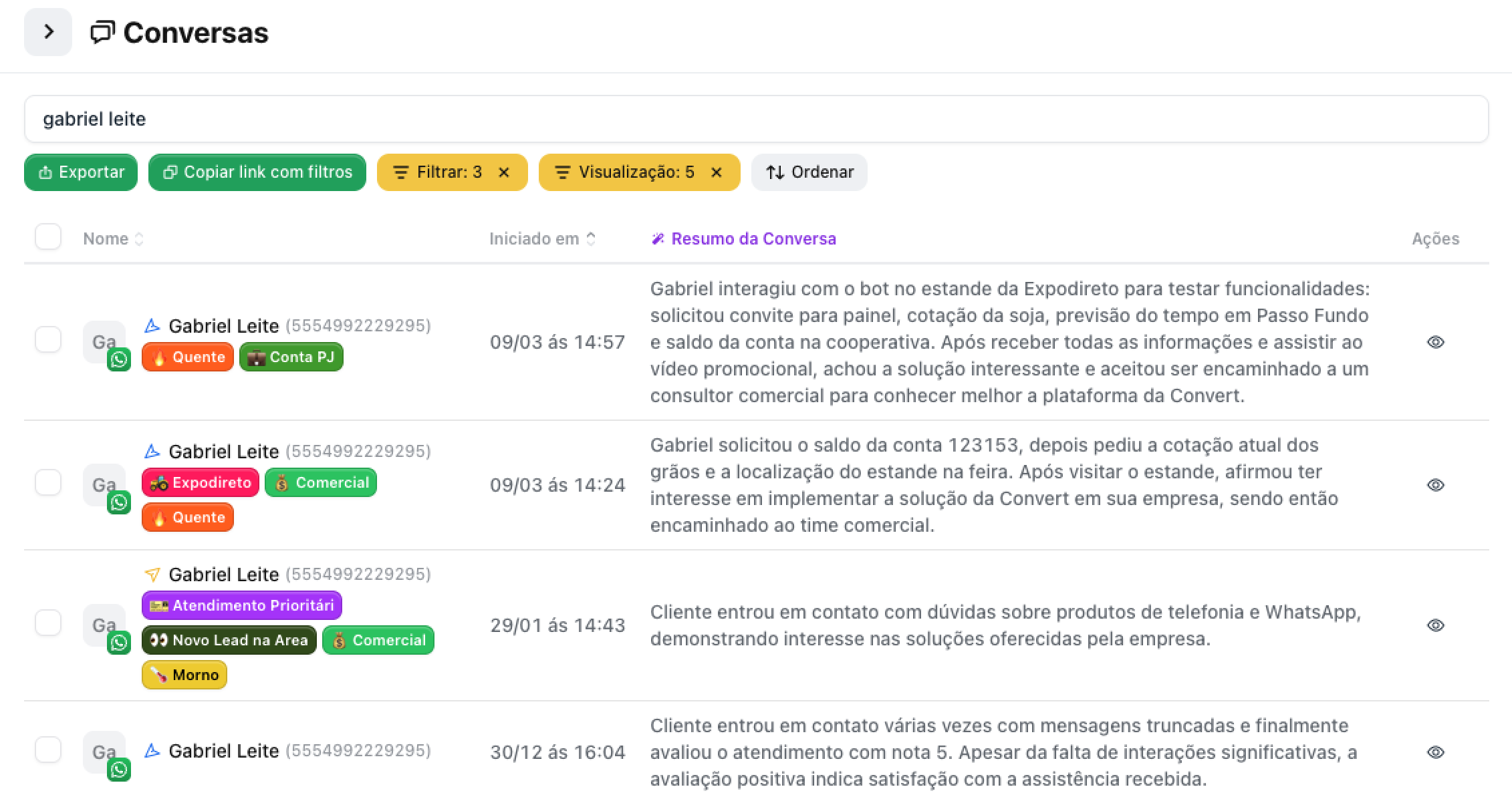Screen dimensions: 1512x803
Task: View the 09/03 14:24 conversation via eye icon
Action: coord(1436,485)
